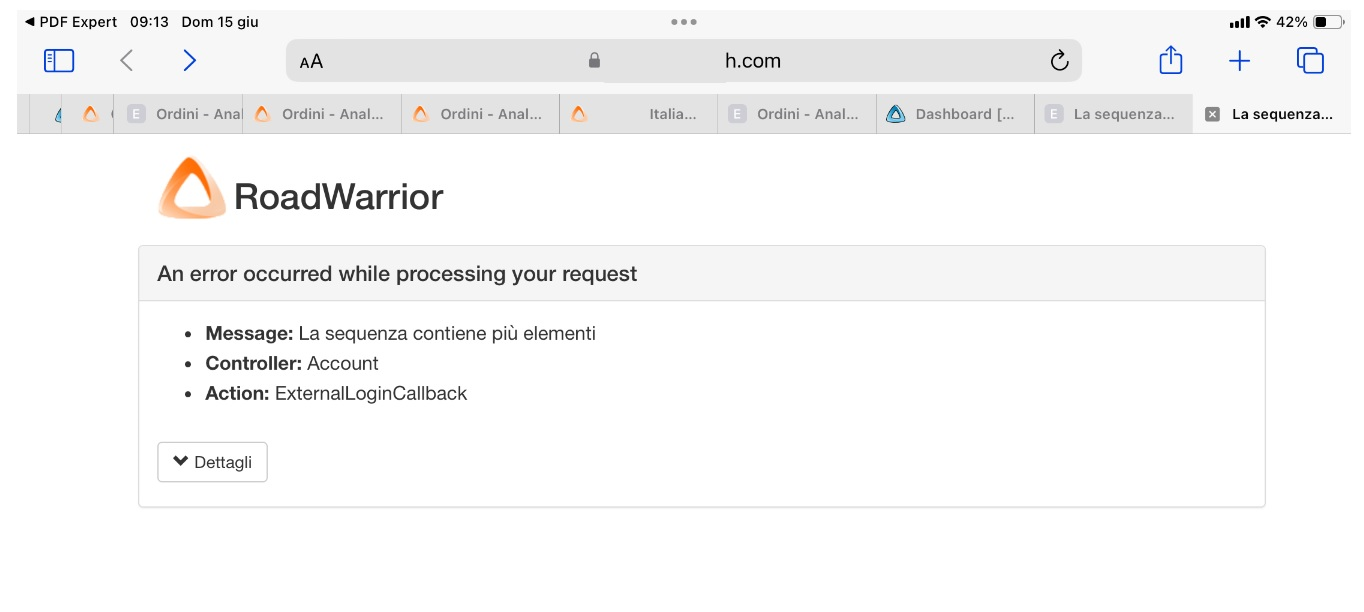Reload the current page
Screen dimensions: 1364x612
pos(1059,61)
